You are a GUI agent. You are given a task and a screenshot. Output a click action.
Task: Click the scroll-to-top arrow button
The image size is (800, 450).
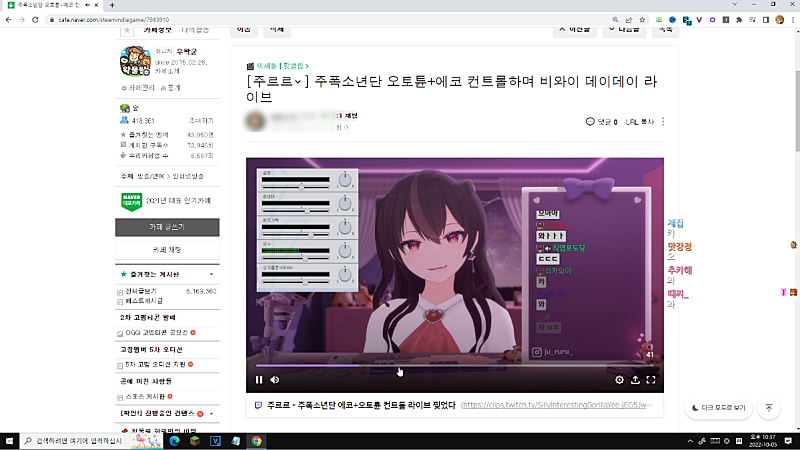click(768, 408)
